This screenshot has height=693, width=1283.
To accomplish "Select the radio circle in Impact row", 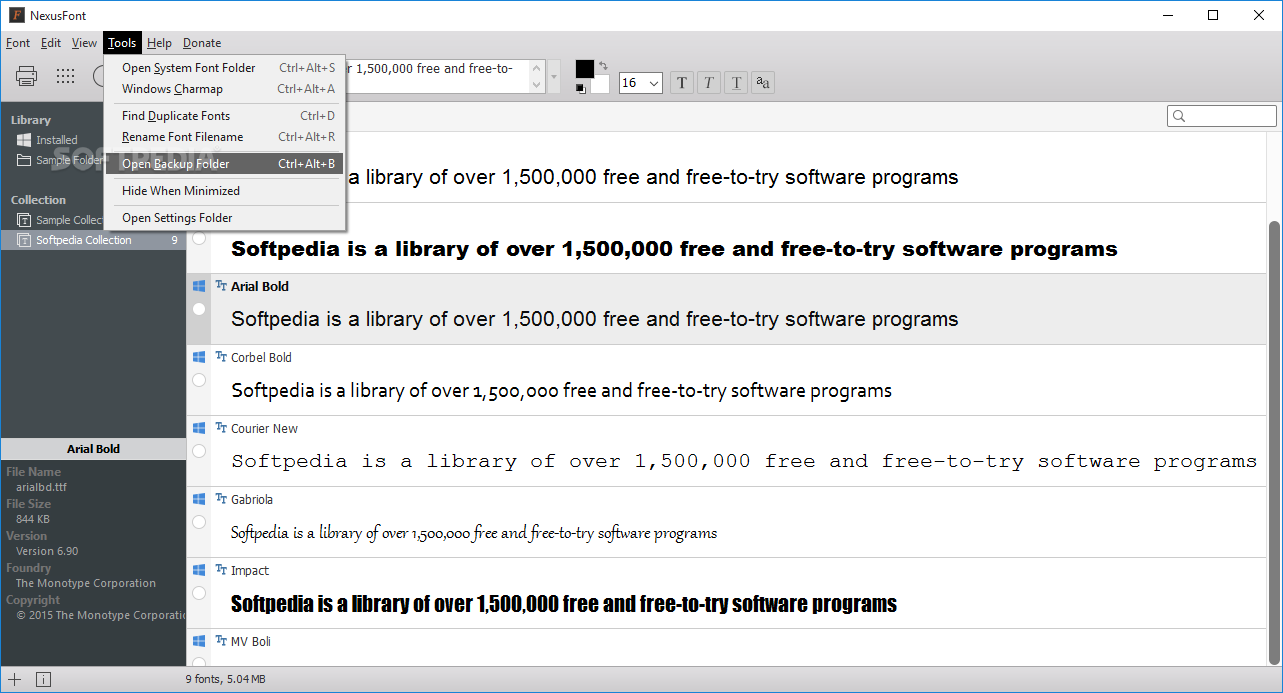I will click(x=199, y=593).
